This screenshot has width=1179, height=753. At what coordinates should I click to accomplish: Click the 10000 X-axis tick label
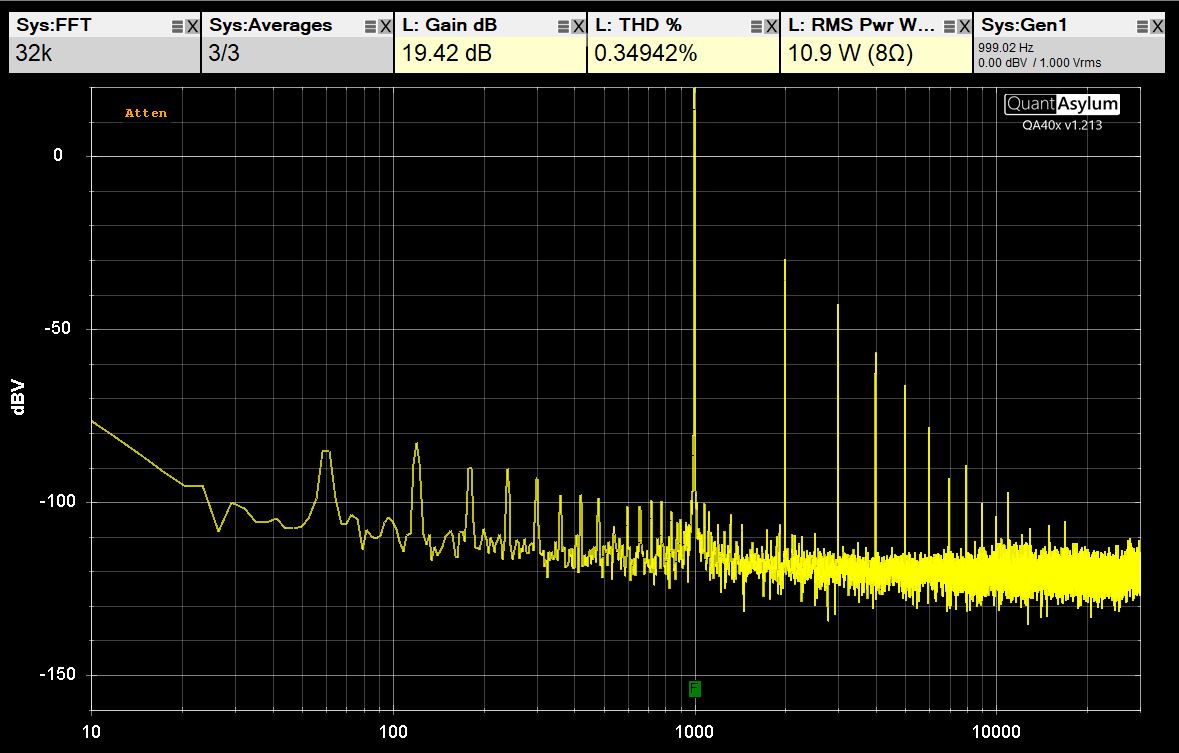click(x=996, y=731)
